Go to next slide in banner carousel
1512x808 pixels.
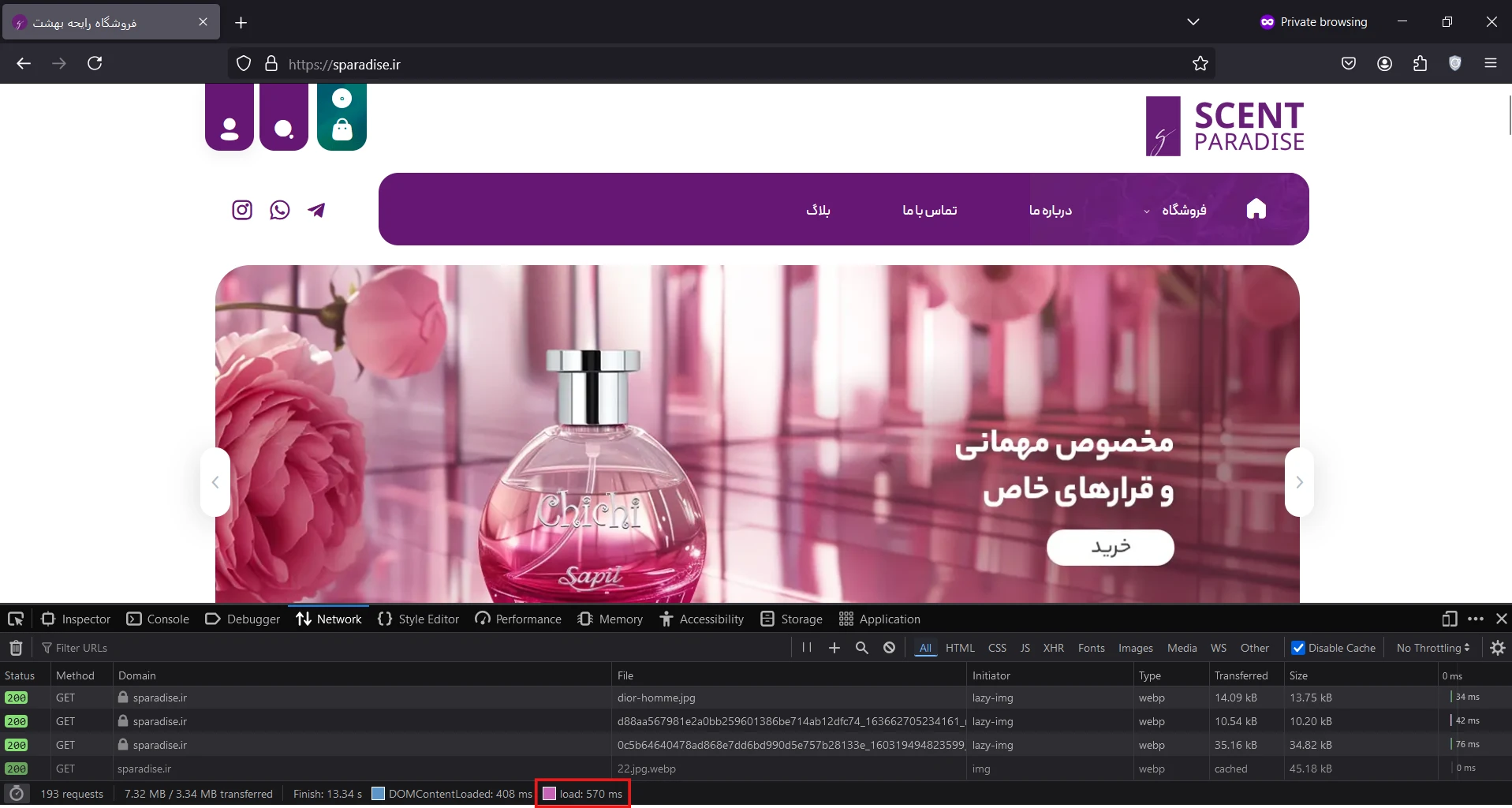pyautogui.click(x=1299, y=482)
